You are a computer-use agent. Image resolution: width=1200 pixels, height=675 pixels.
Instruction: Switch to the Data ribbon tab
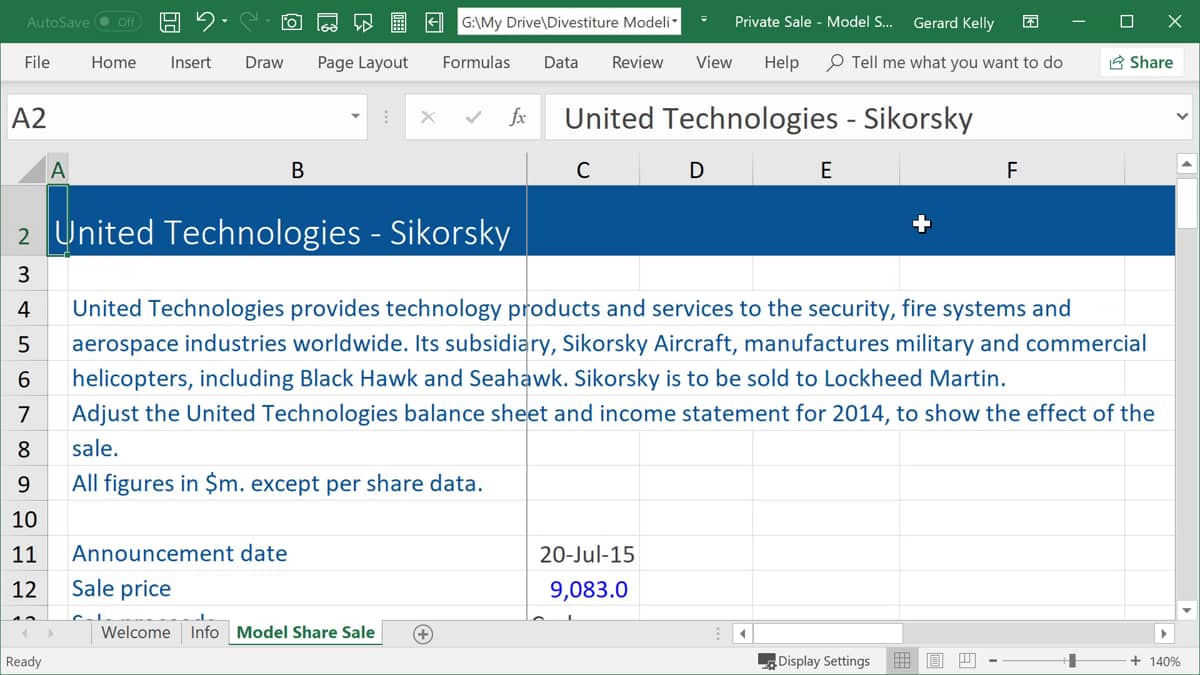pos(561,62)
